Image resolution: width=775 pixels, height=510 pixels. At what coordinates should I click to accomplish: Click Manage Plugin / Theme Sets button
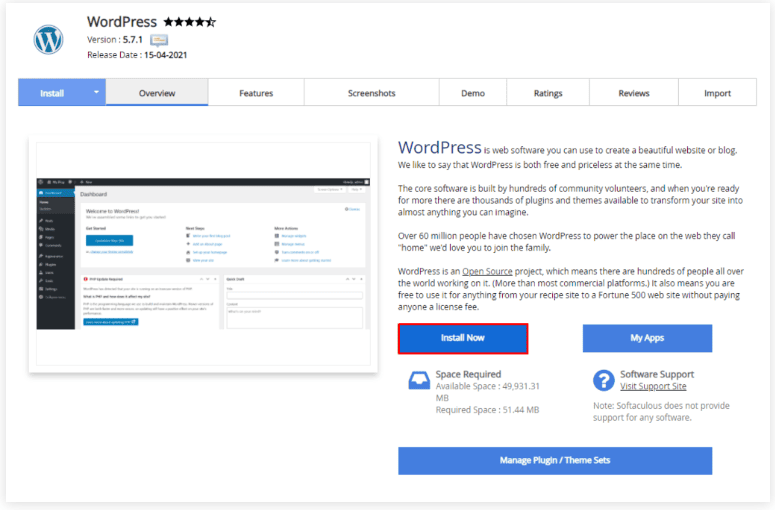(x=555, y=461)
